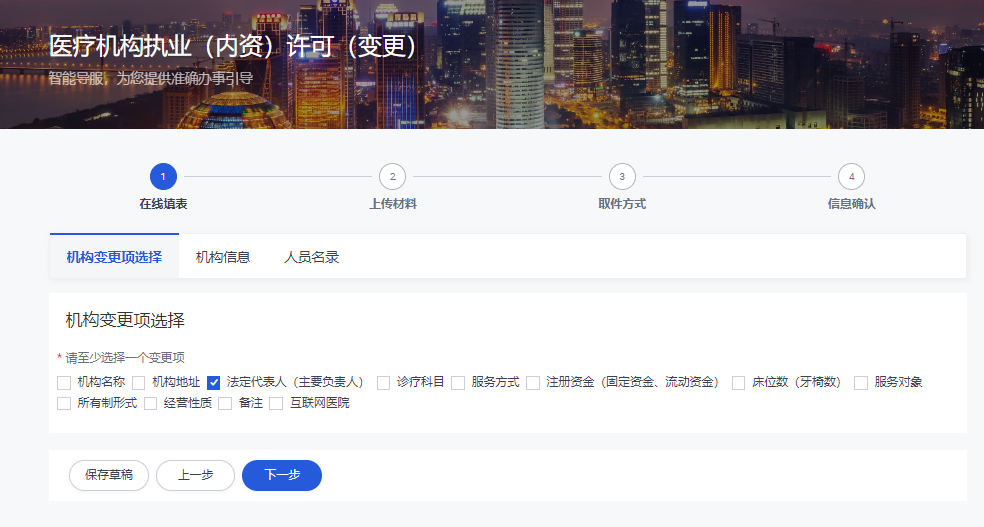
Task: Click the 在线填表 step label
Action: coord(163,204)
